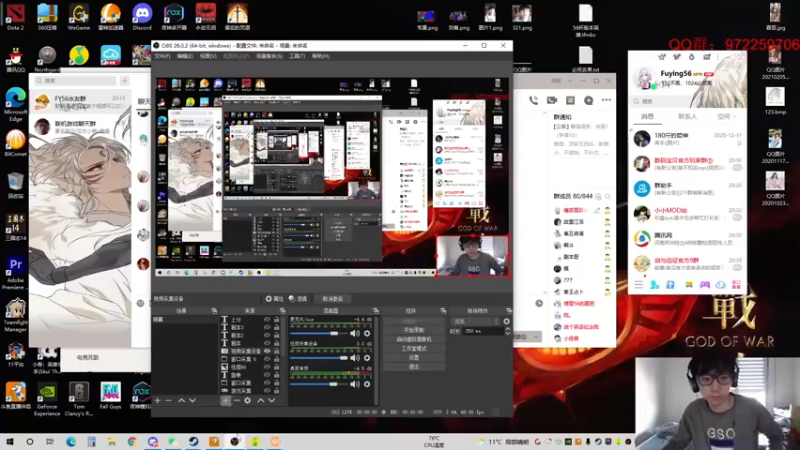Mute the 桌面音频 channel speaker icon
This screenshot has height=450, width=800.
[355, 384]
